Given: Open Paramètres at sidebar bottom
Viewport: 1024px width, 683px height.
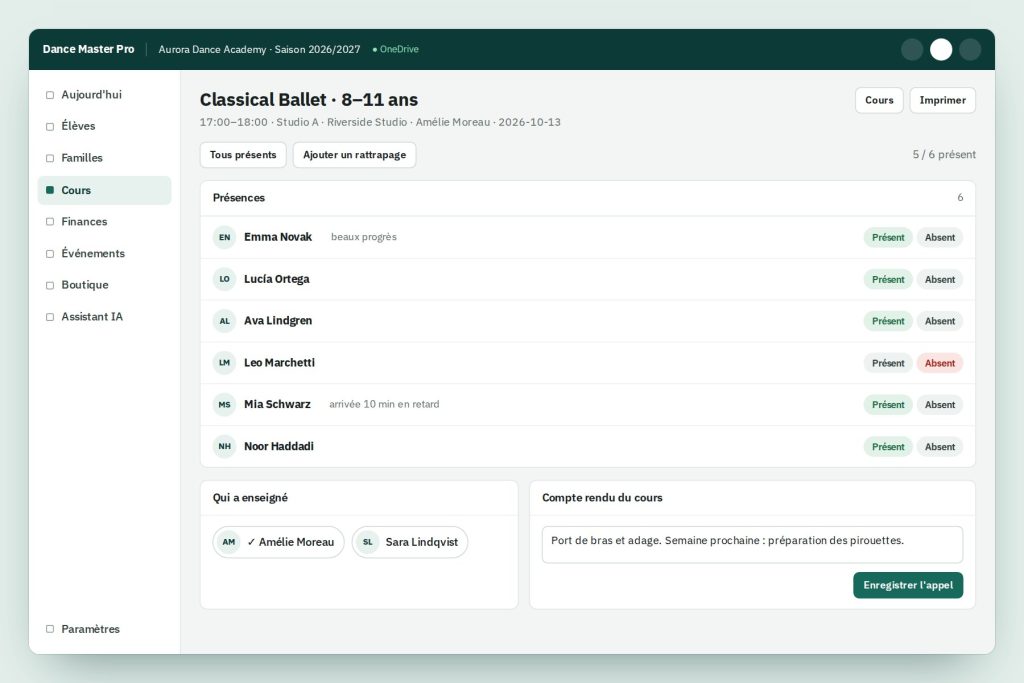Looking at the screenshot, I should pyautogui.click(x=104, y=629).
